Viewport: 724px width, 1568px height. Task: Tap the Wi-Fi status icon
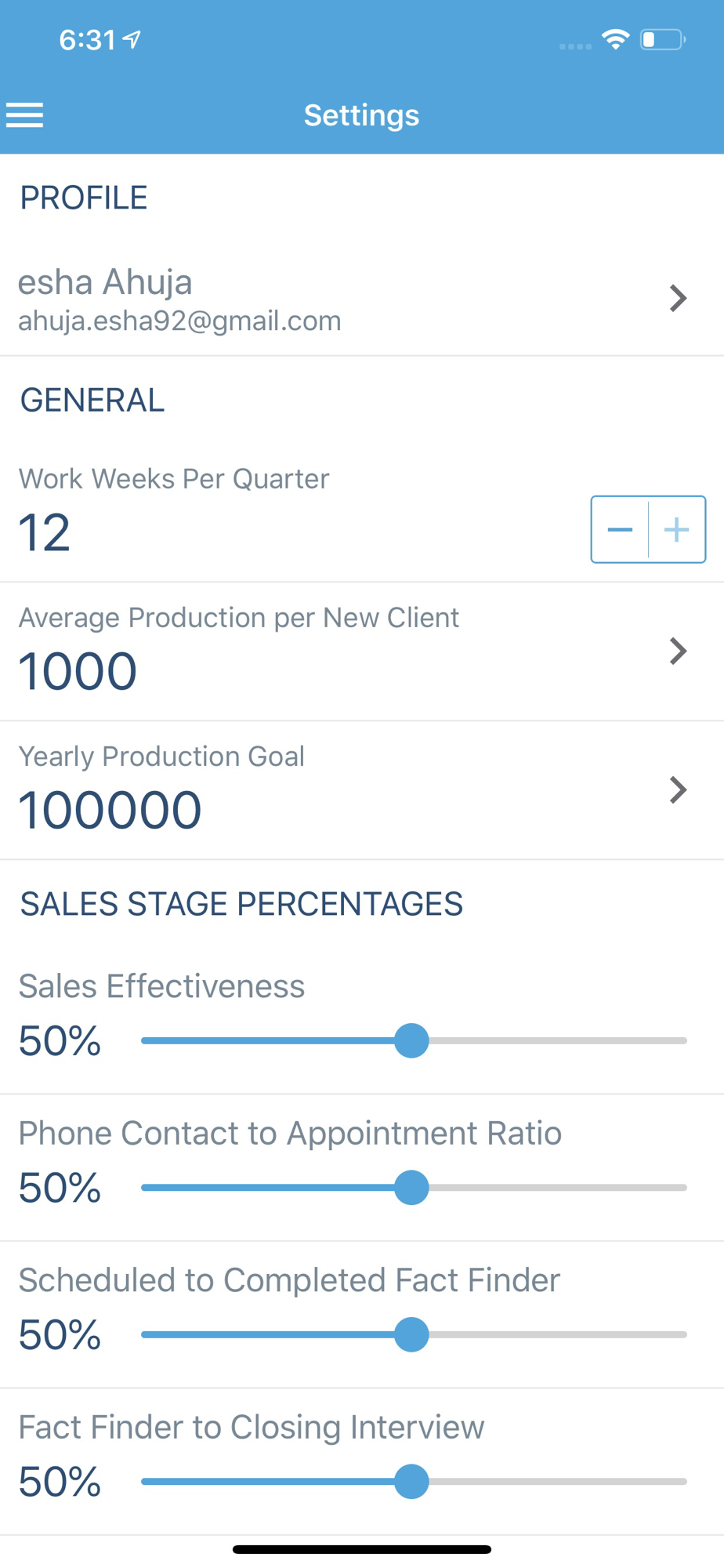pos(615,38)
